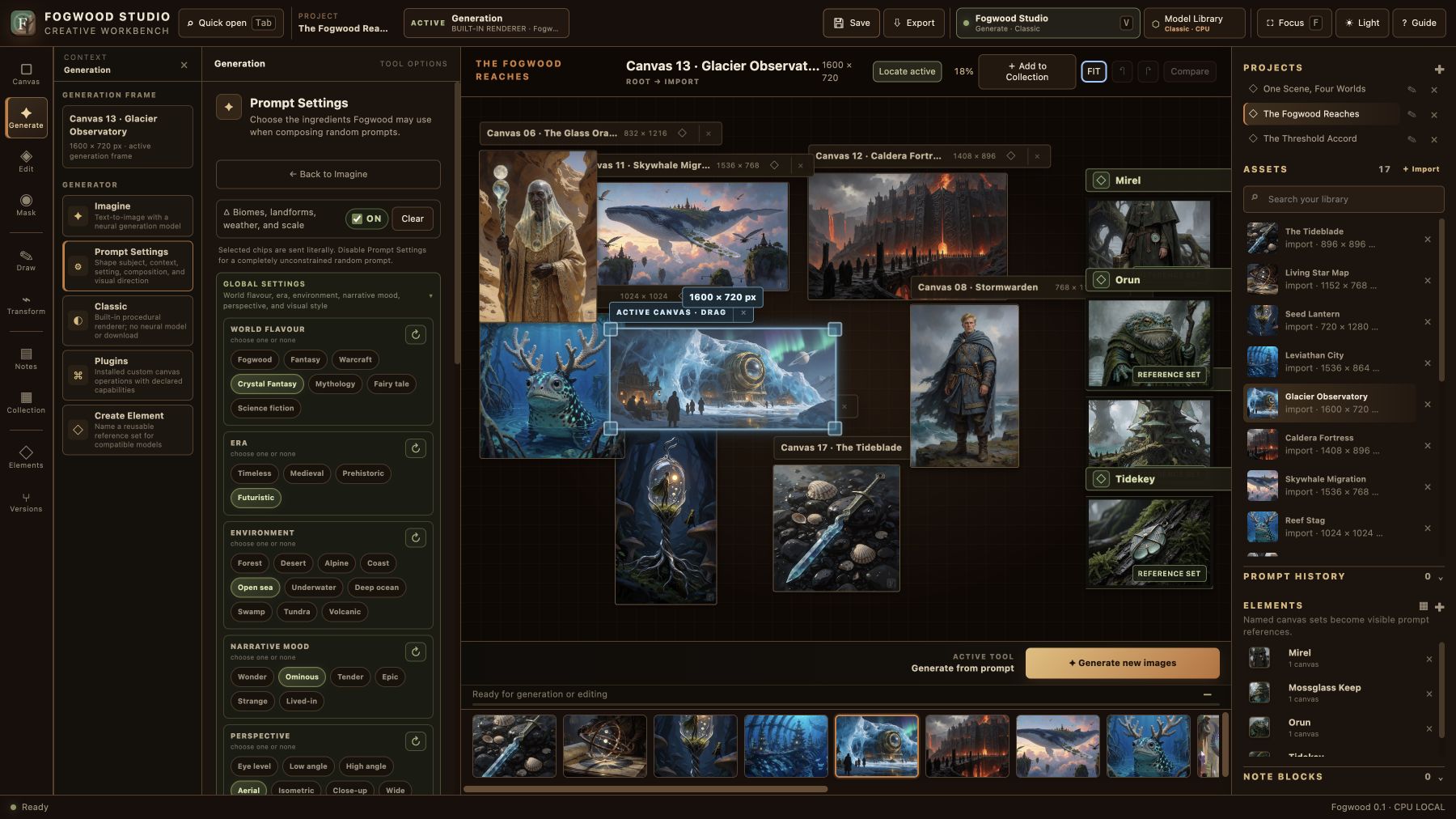Open the active Generation renderer selector

[486, 23]
